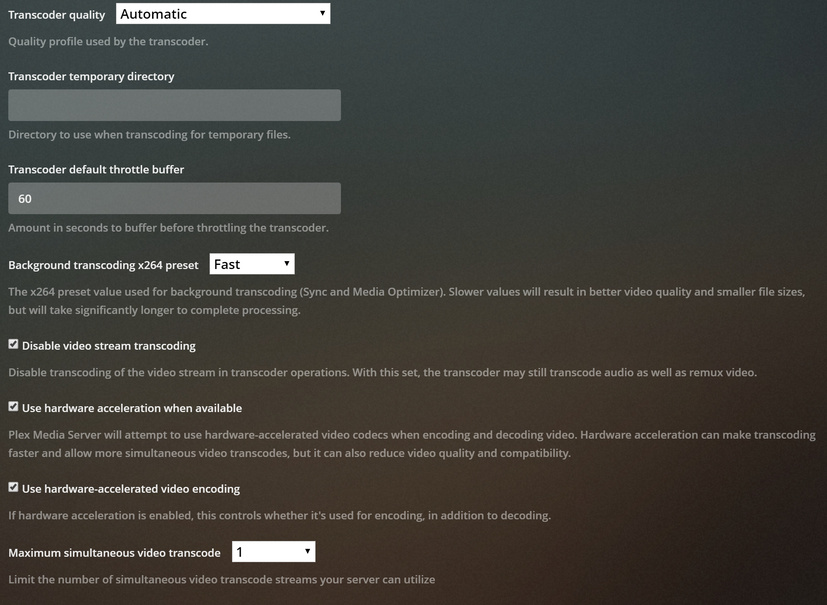Focus the Transcoder default throttle buffer field
Viewport: 827px width, 605px height.
click(175, 198)
